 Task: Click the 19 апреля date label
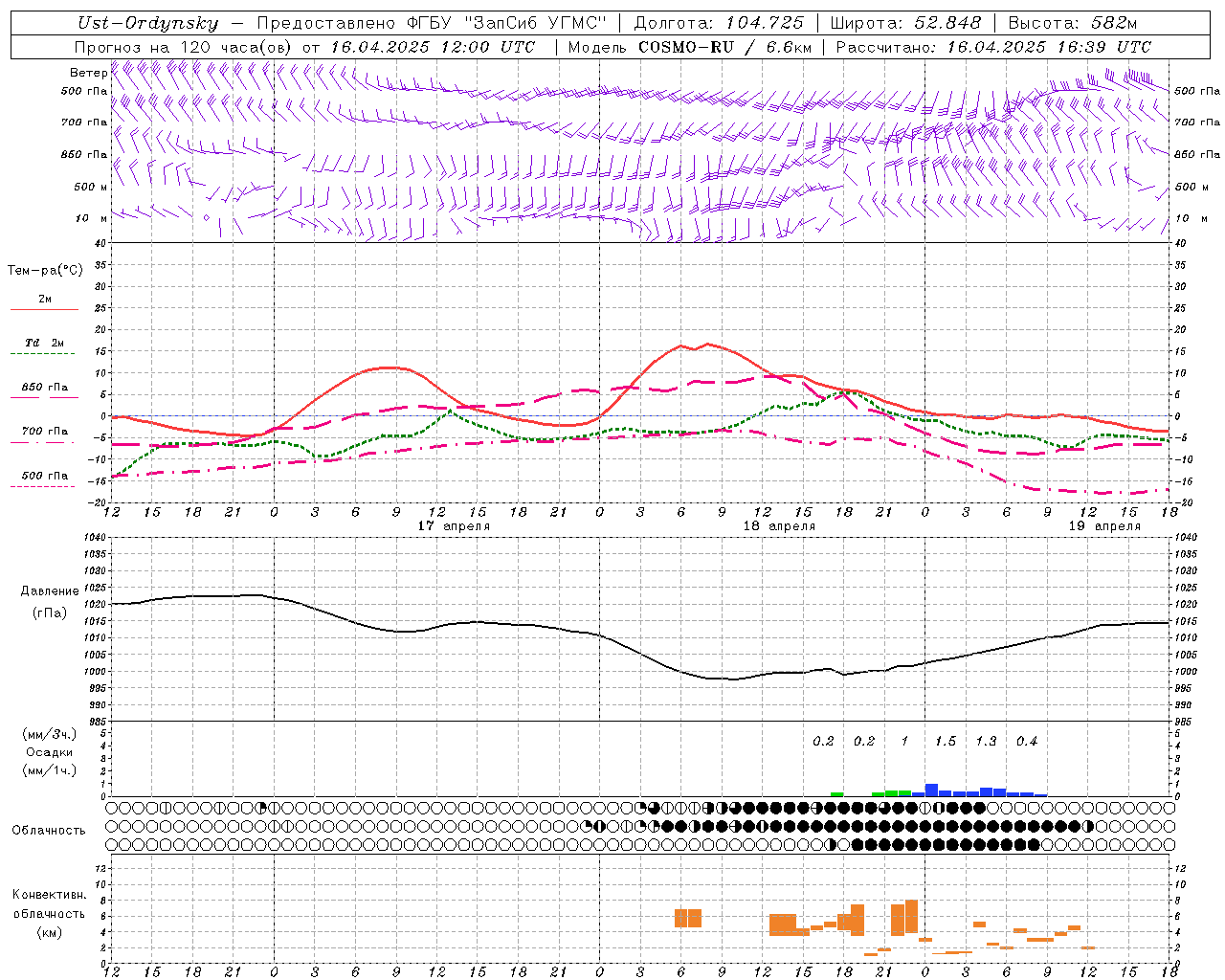tap(1104, 526)
